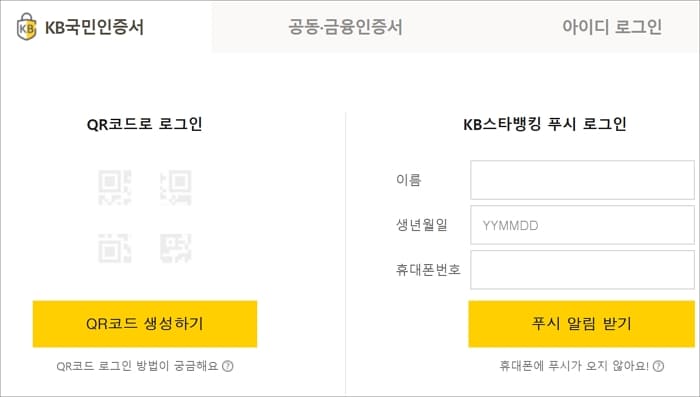The image size is (700, 397).
Task: Switch to the 아이디 로그인 tab
Action: point(612,27)
